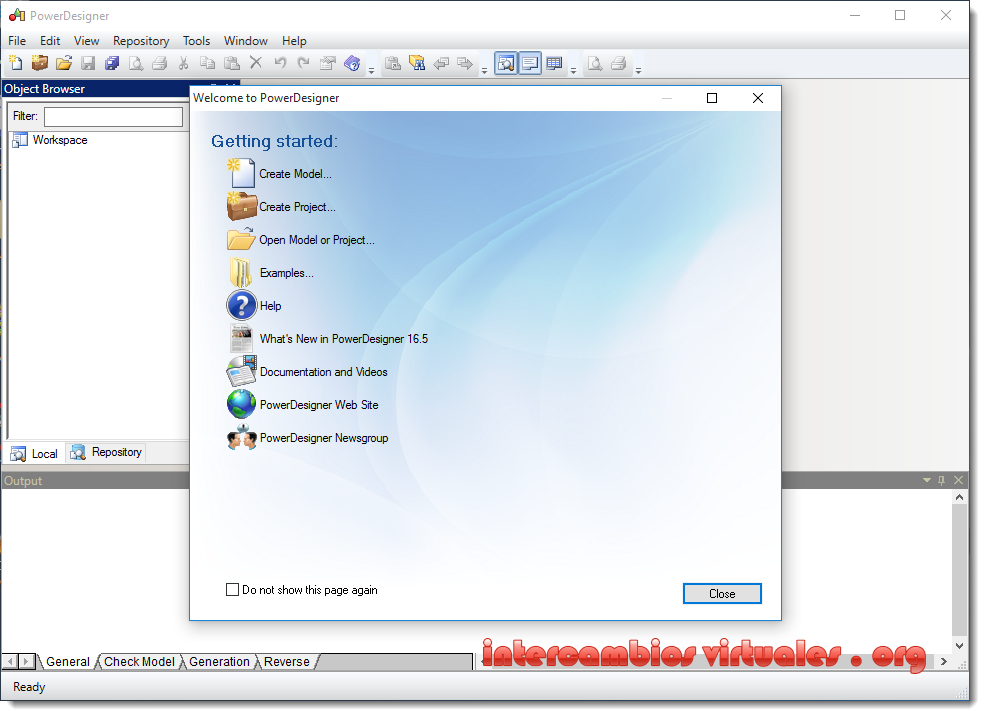
Task: Toggle the Result List toolbar button
Action: 554,63
